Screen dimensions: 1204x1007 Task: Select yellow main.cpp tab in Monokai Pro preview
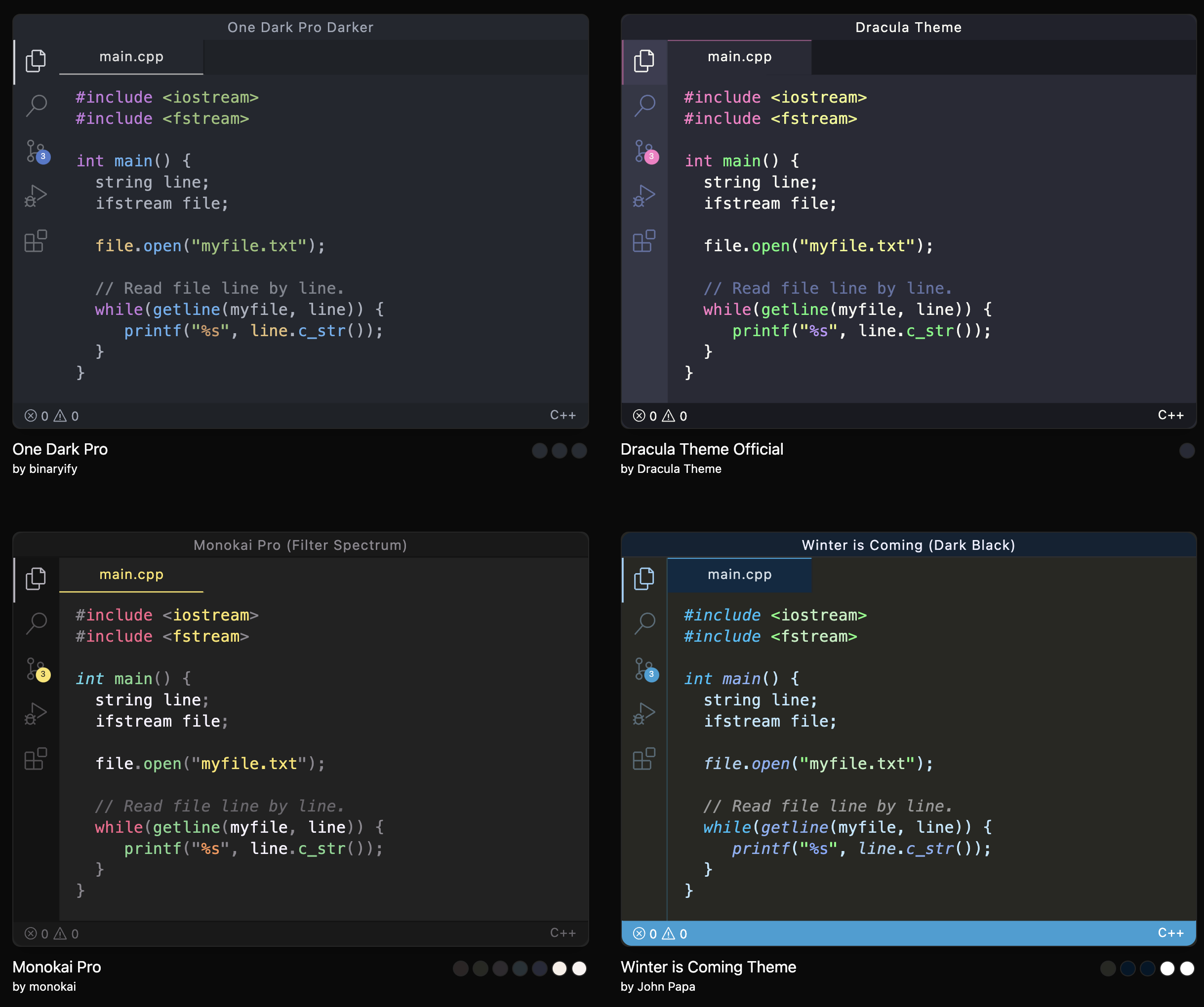point(131,574)
